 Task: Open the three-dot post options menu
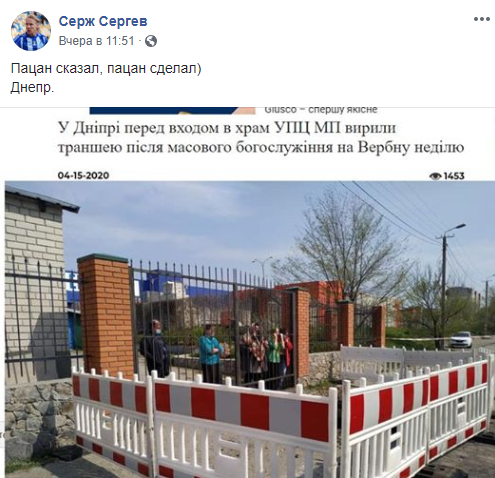coord(482,19)
